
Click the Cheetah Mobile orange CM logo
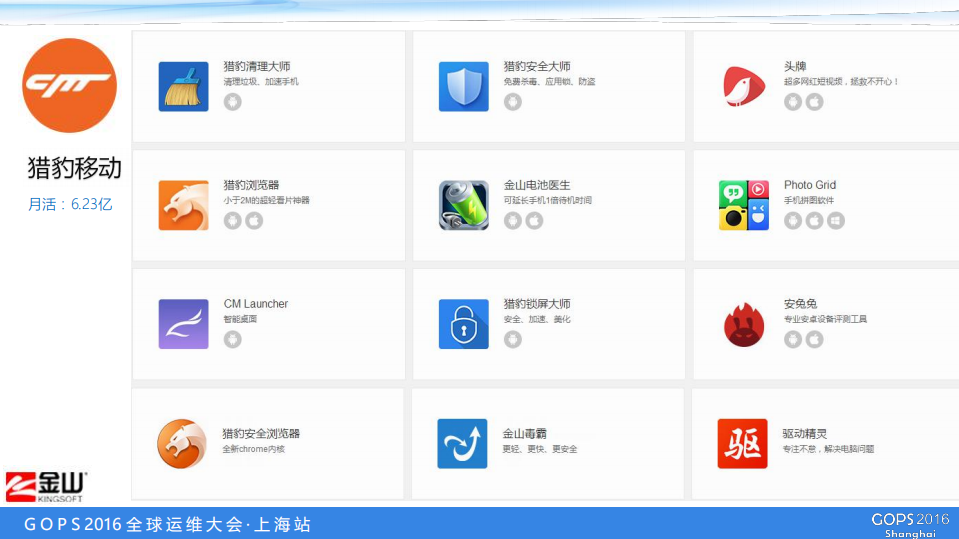pyautogui.click(x=69, y=85)
